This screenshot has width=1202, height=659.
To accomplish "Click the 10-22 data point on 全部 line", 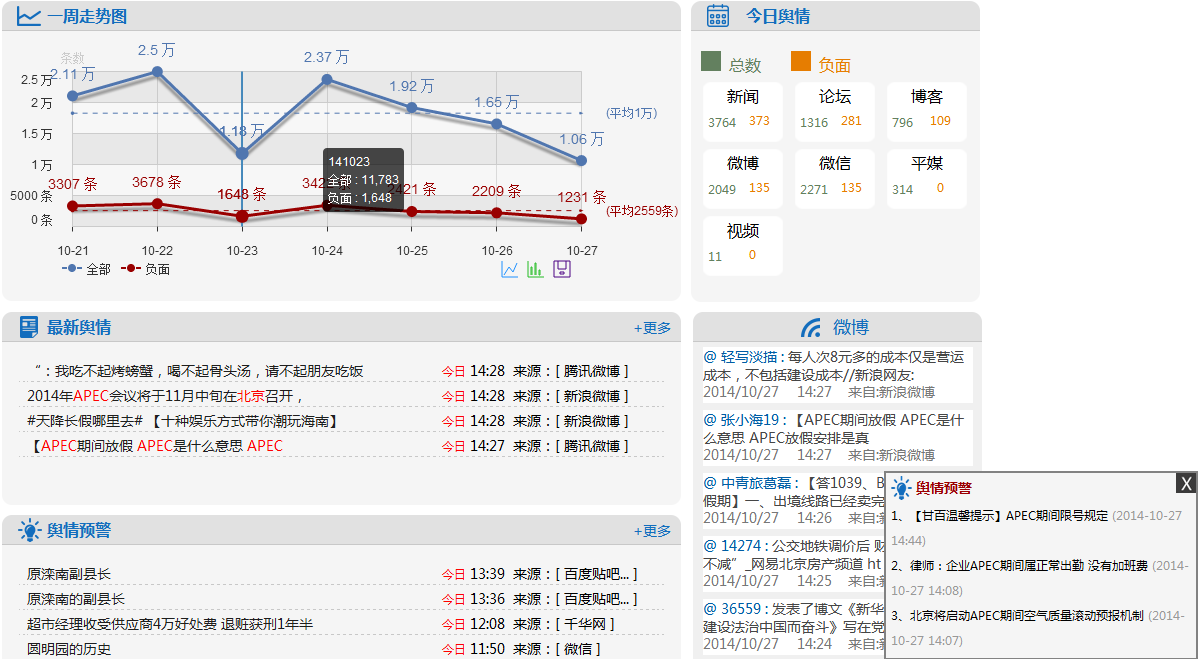I will pyautogui.click(x=157, y=71).
